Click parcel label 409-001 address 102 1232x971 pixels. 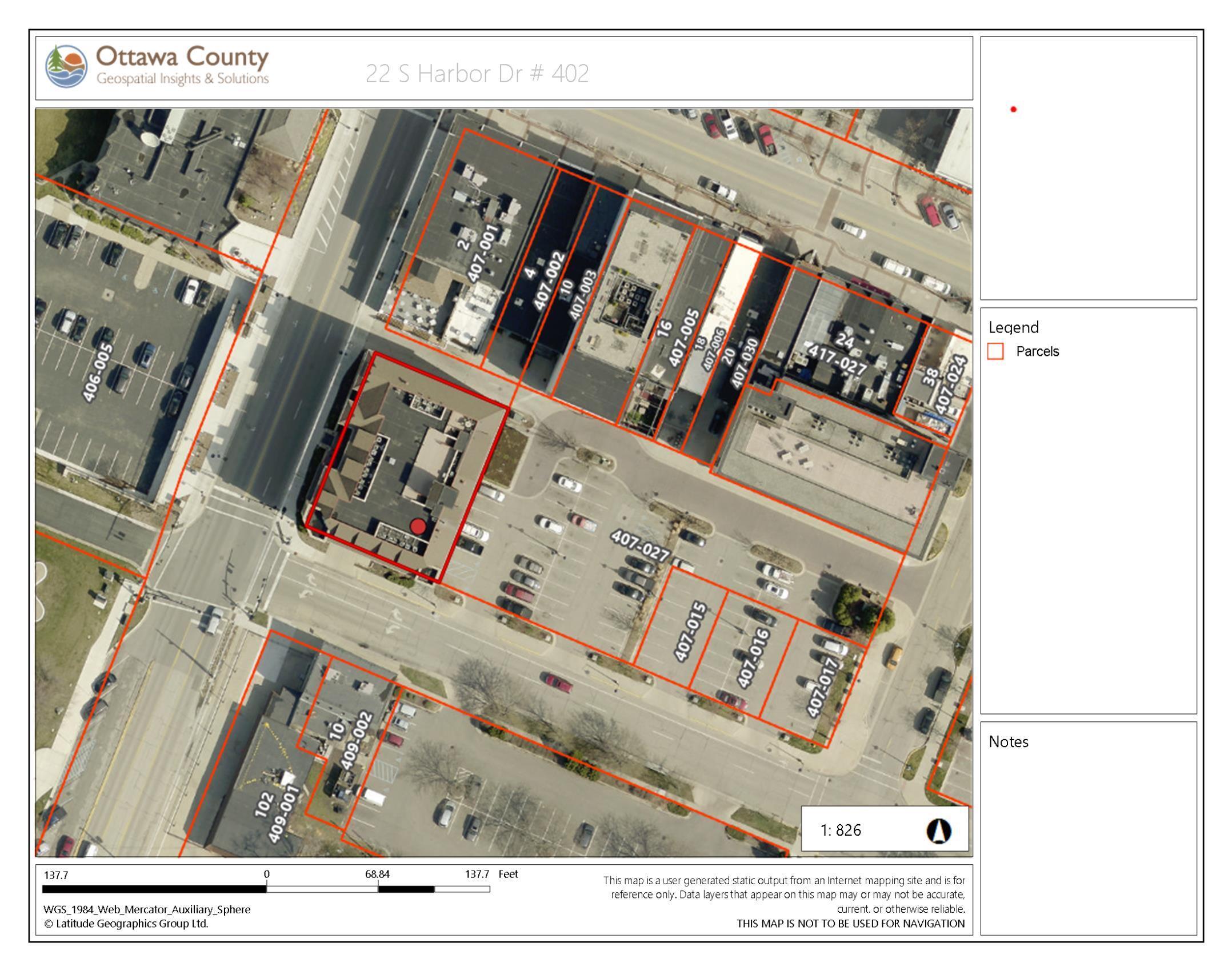click(284, 814)
